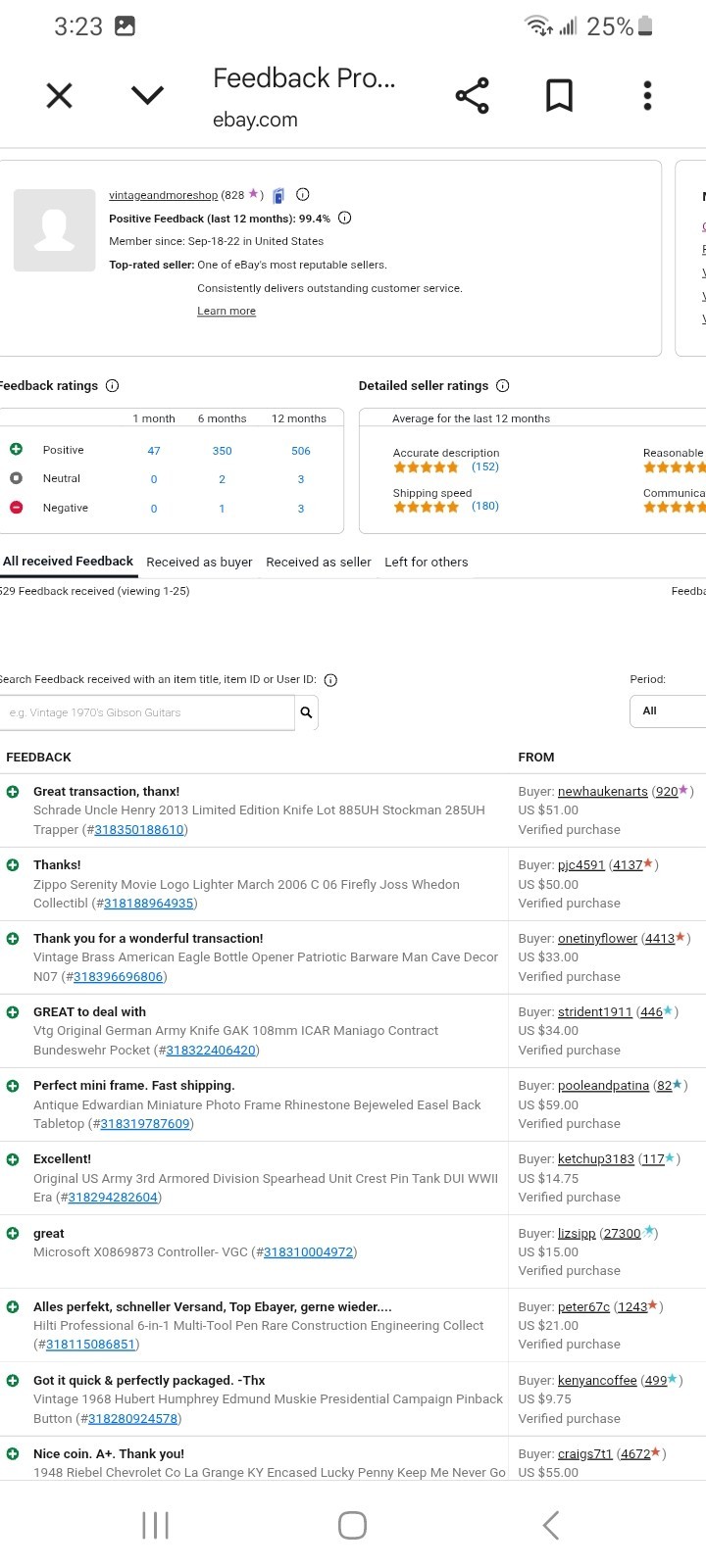Open buyer onetinyflower profile
This screenshot has width=706, height=1568.
click(x=597, y=938)
